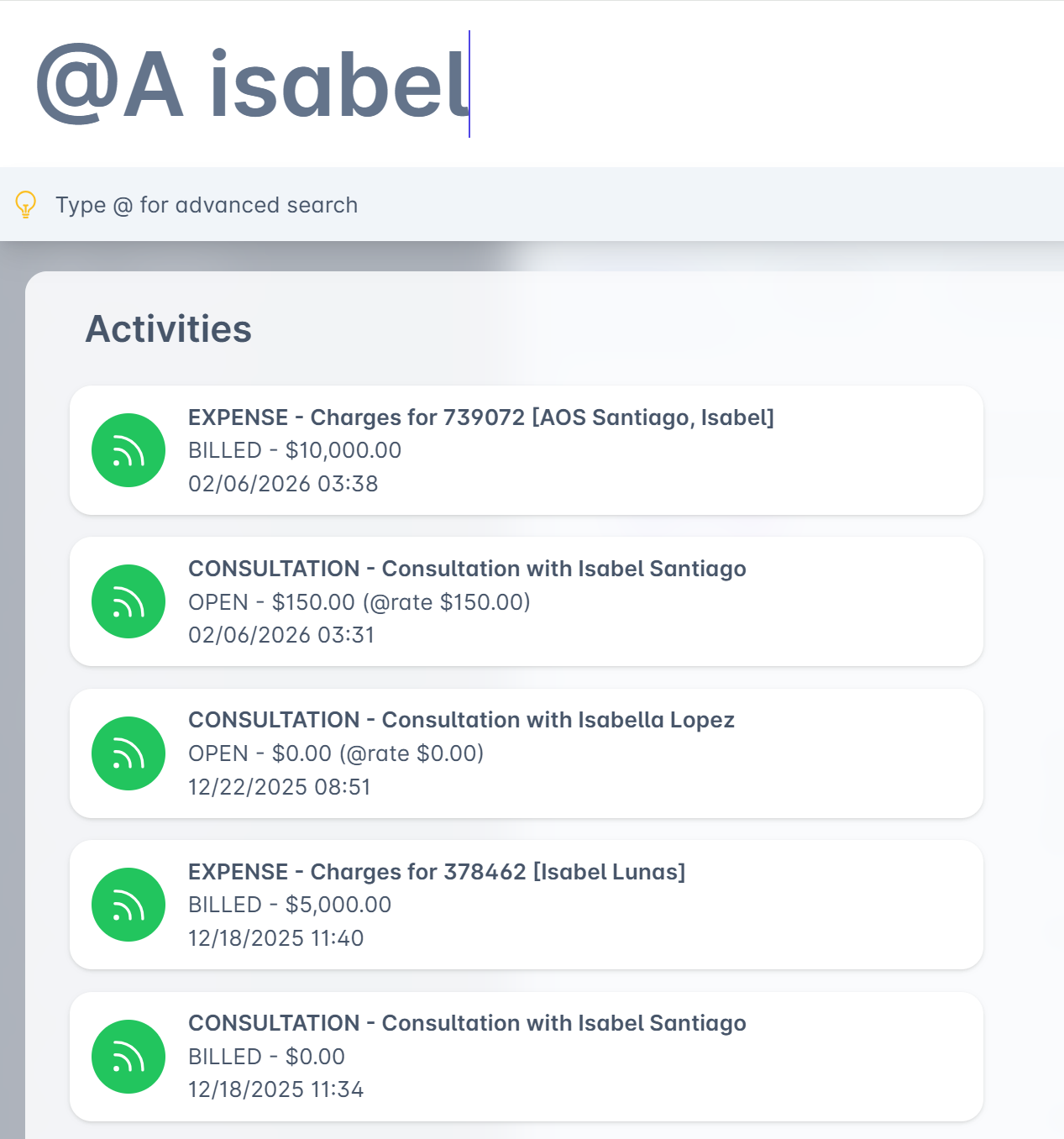Click the "OPEN - $150.00" rate line
This screenshot has height=1139, width=1064.
359,602
